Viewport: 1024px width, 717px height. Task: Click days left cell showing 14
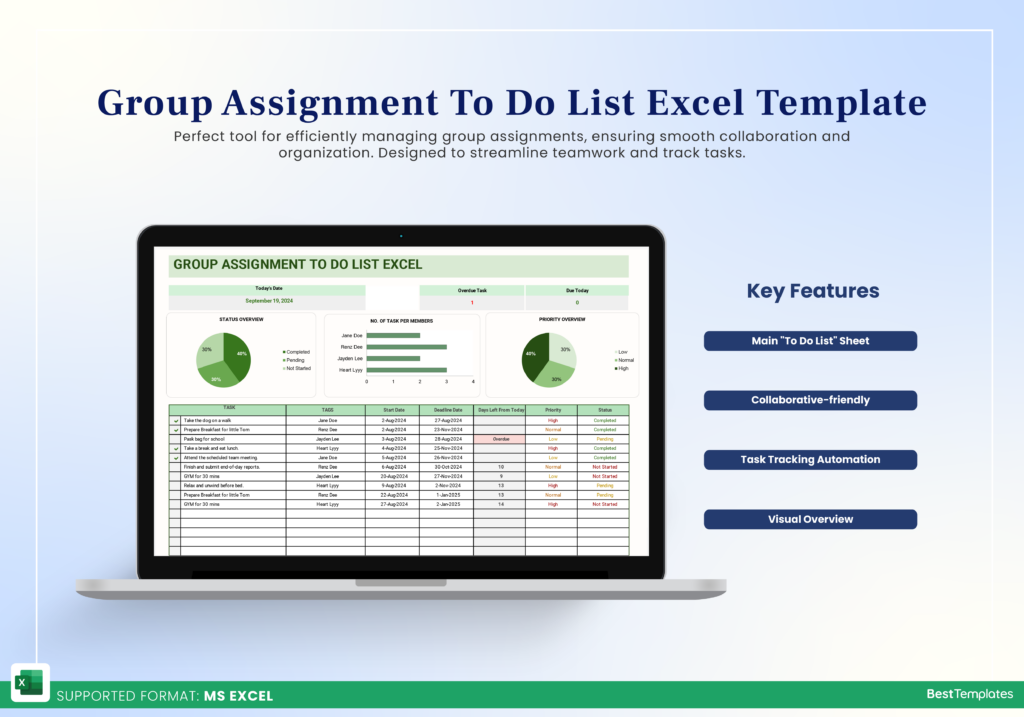pos(500,505)
